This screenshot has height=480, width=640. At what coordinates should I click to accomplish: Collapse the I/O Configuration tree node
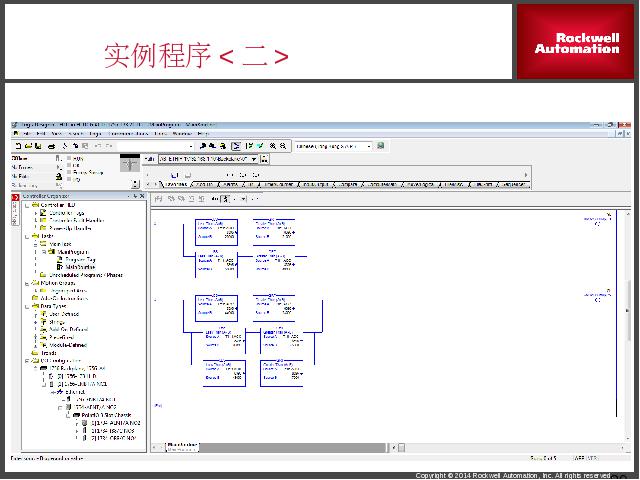27,361
